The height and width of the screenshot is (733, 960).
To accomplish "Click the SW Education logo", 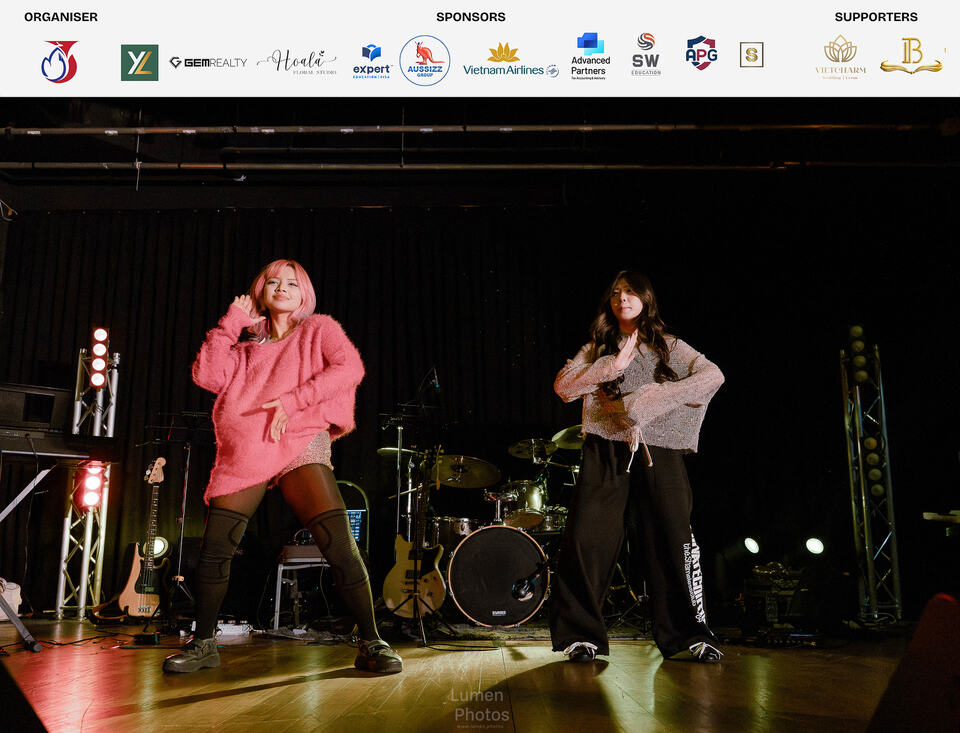I will 646,54.
